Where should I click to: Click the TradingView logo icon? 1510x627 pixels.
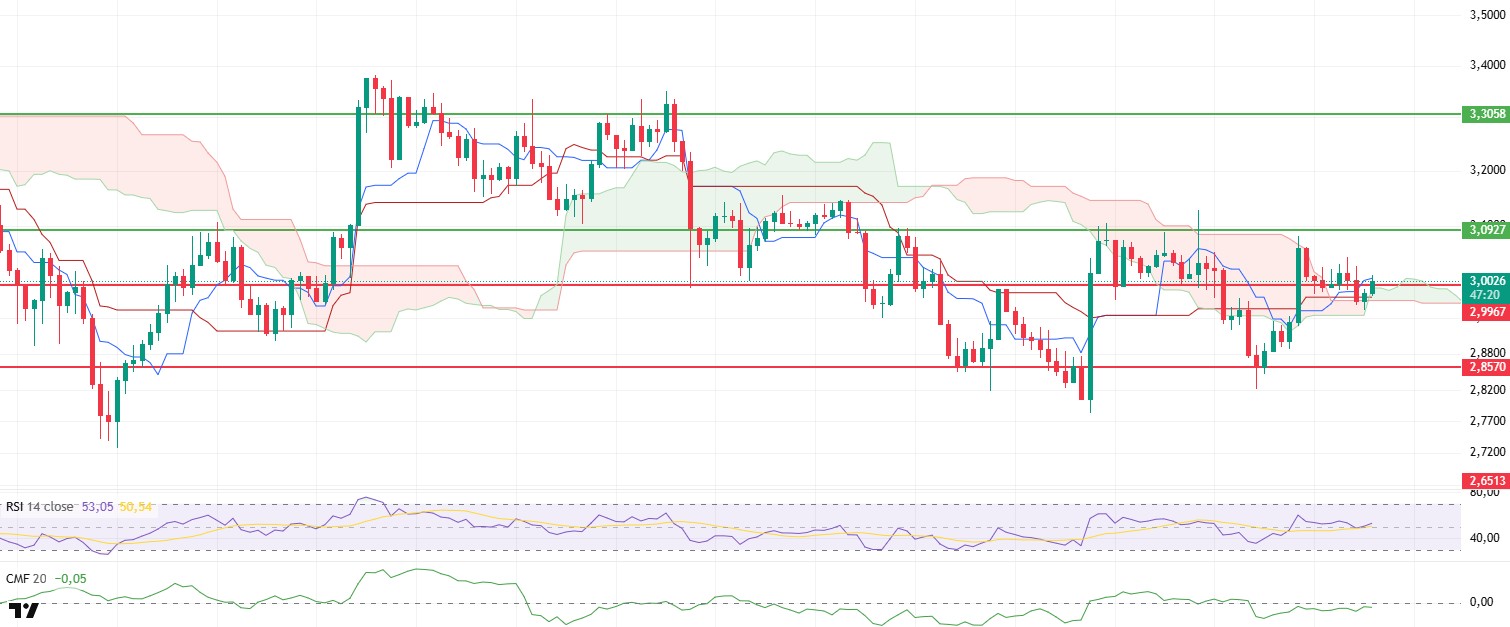[x=23, y=611]
